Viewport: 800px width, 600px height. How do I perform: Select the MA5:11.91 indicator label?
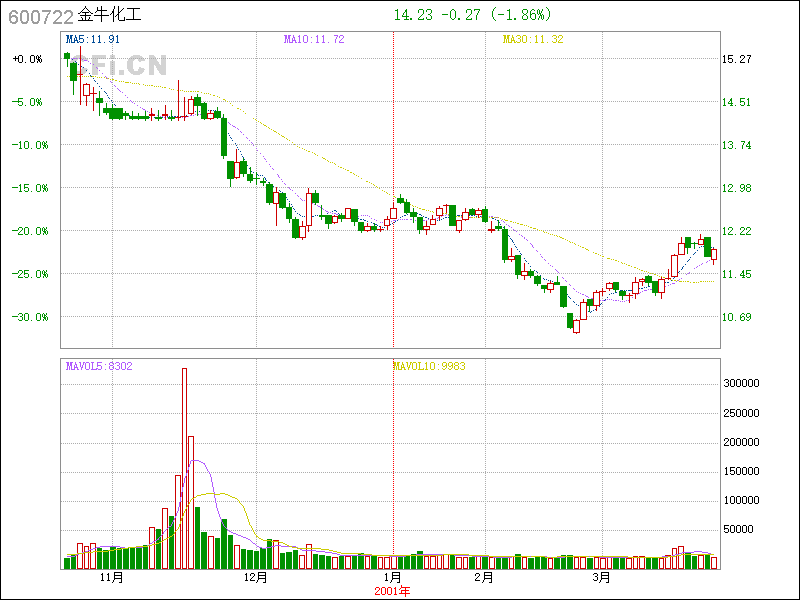(x=93, y=40)
